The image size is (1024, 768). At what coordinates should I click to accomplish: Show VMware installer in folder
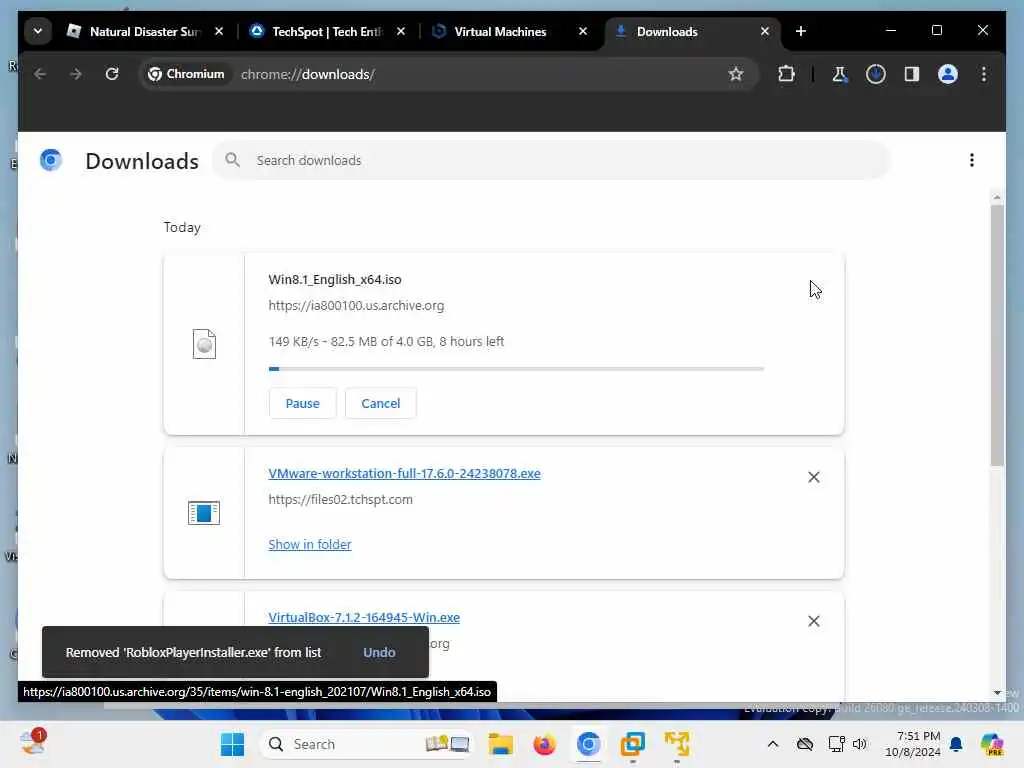pyautogui.click(x=310, y=545)
